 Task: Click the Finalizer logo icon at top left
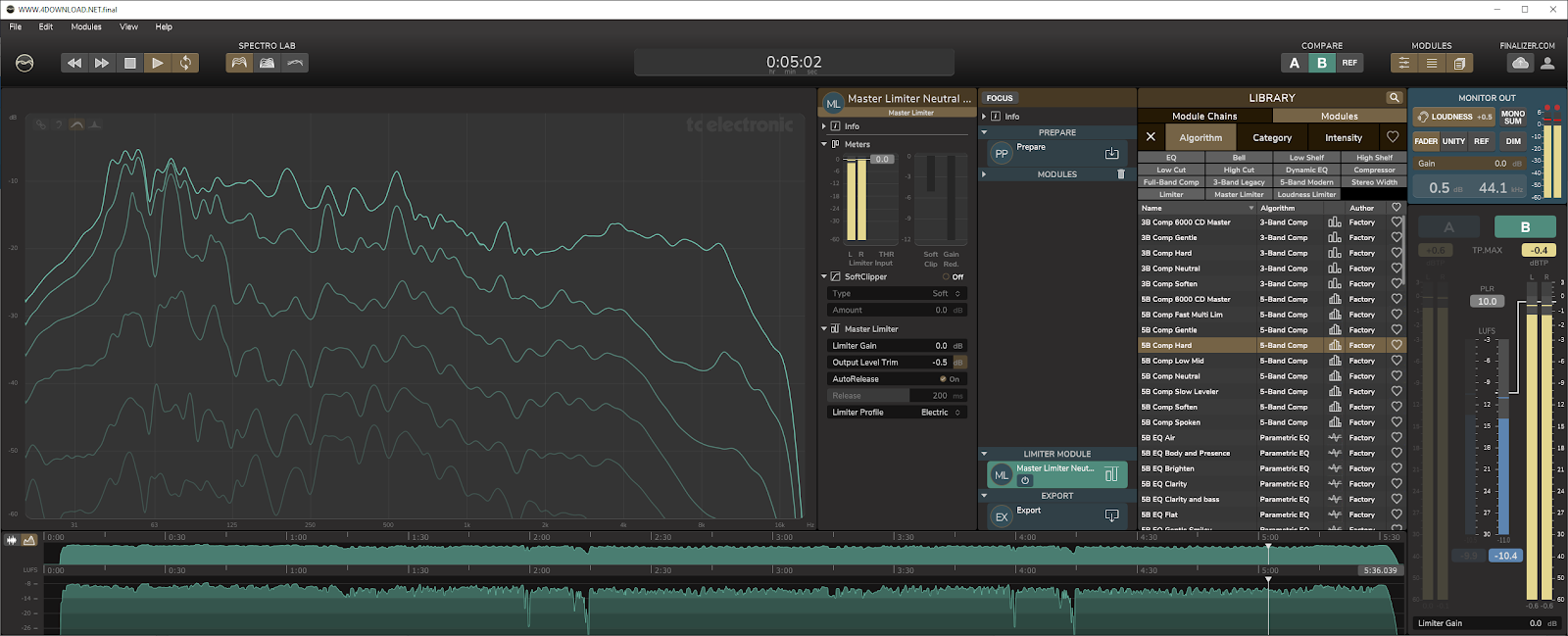click(x=24, y=63)
